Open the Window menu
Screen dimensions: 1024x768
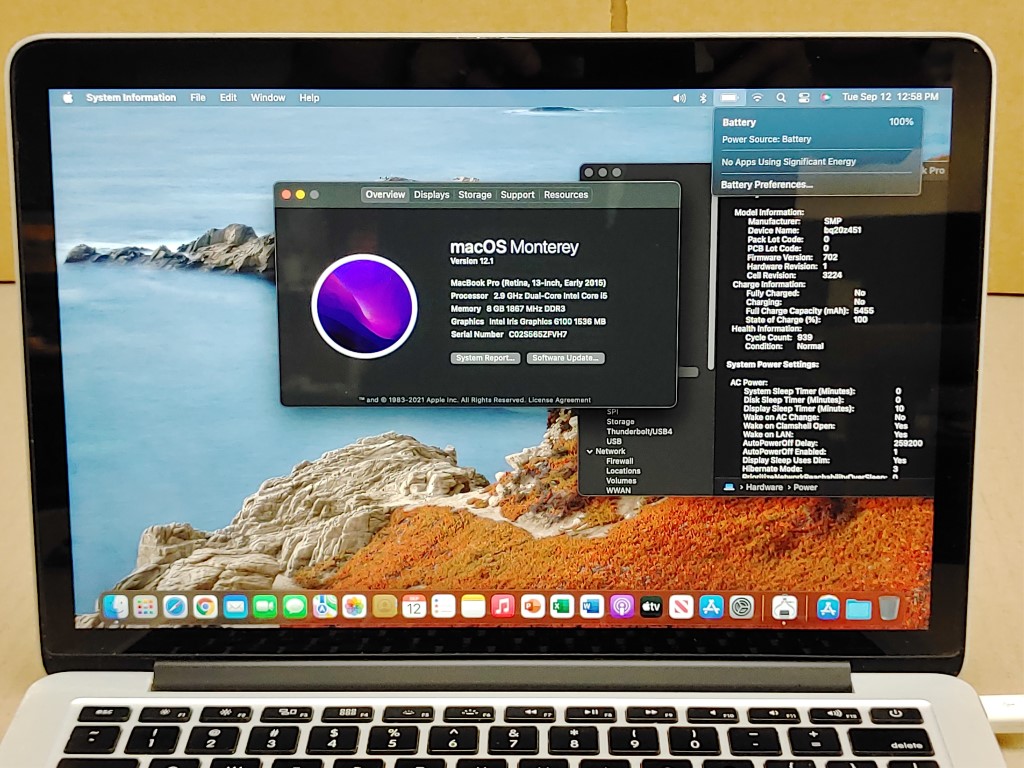click(268, 97)
